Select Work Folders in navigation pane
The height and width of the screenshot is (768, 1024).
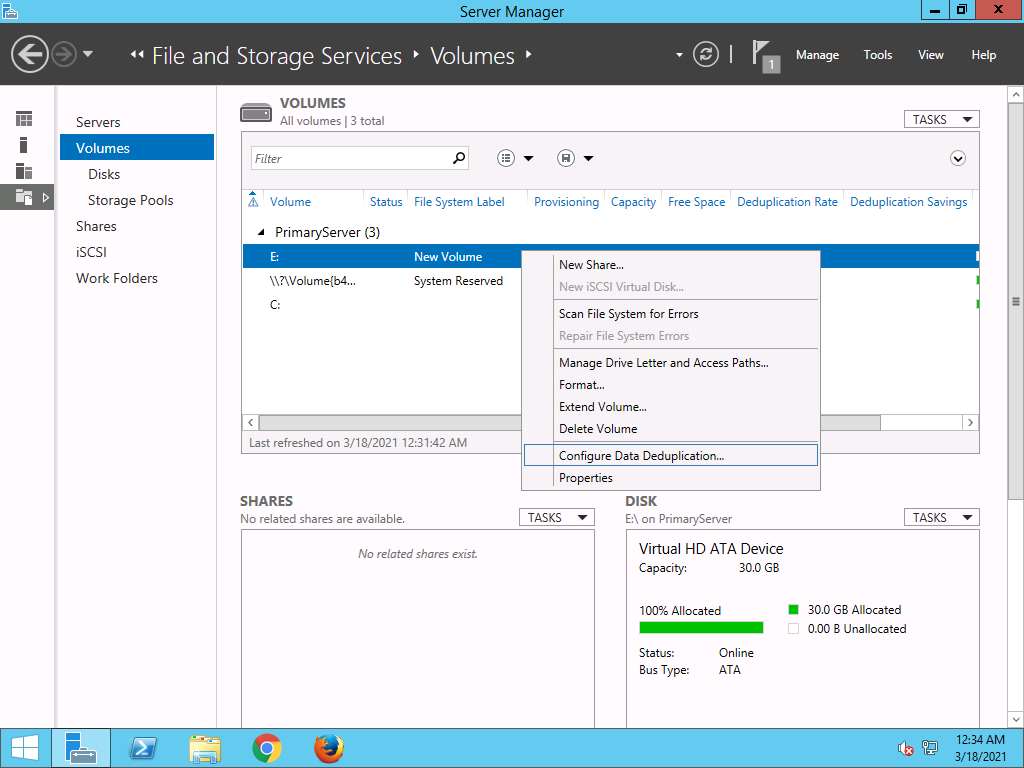pyautogui.click(x=117, y=278)
